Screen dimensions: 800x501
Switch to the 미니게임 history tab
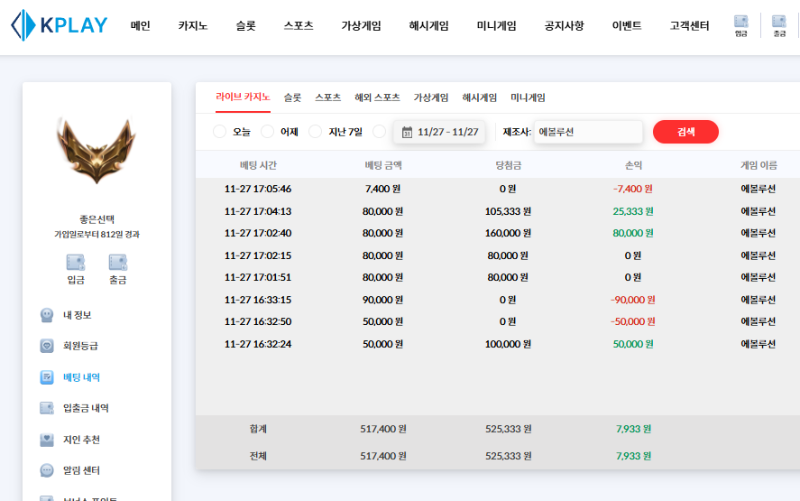528,97
